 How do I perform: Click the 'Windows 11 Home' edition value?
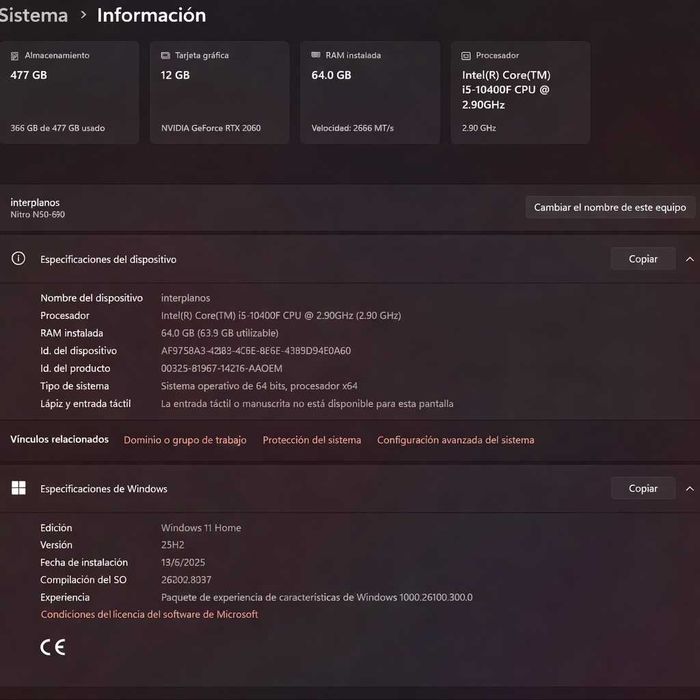[201, 528]
